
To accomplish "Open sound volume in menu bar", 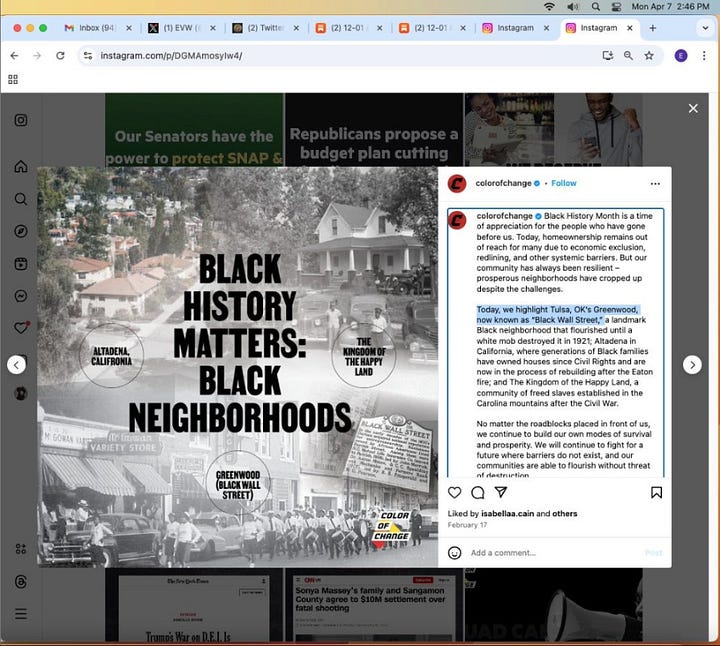I will [573, 6].
